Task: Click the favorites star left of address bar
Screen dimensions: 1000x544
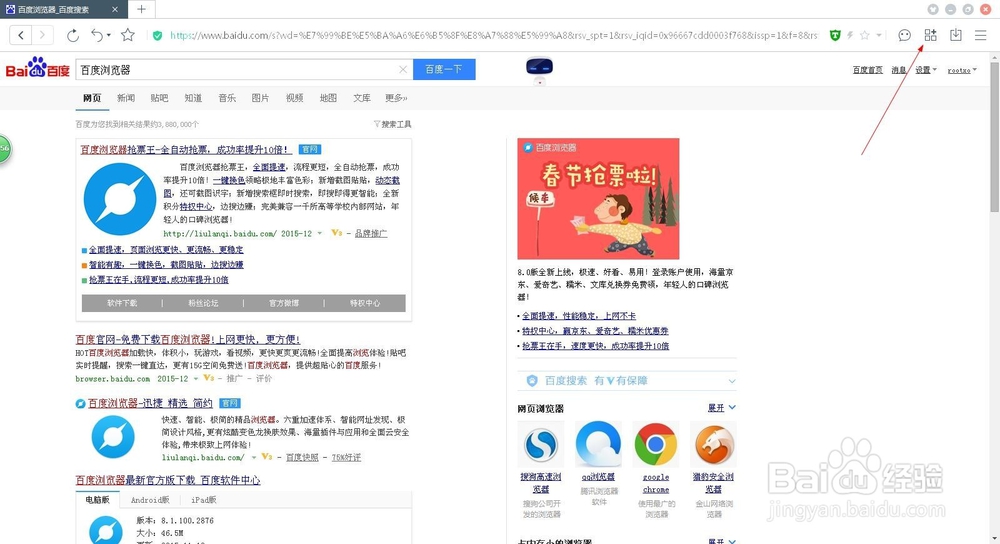Action: point(128,35)
